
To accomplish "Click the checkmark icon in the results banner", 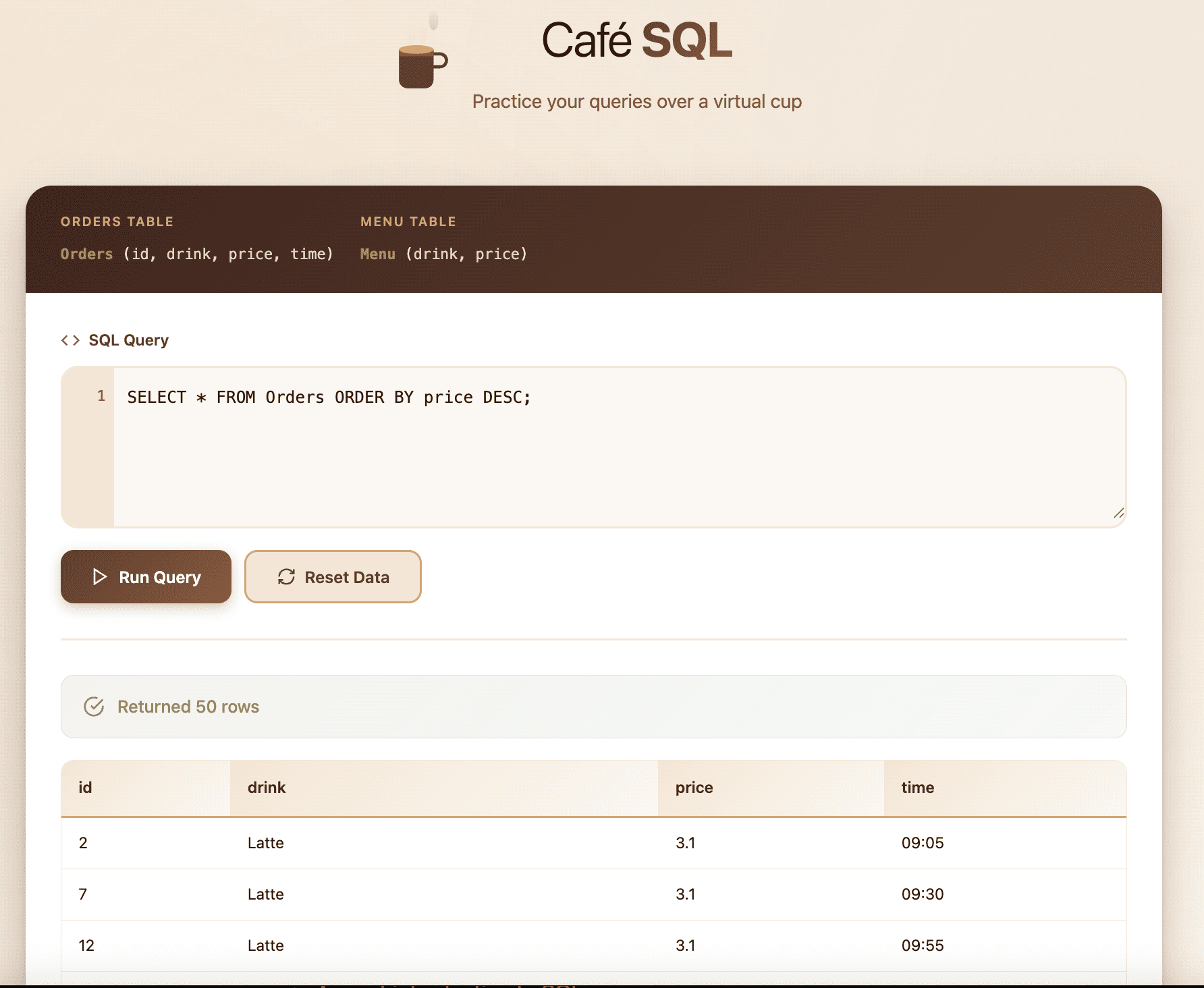I will point(93,707).
